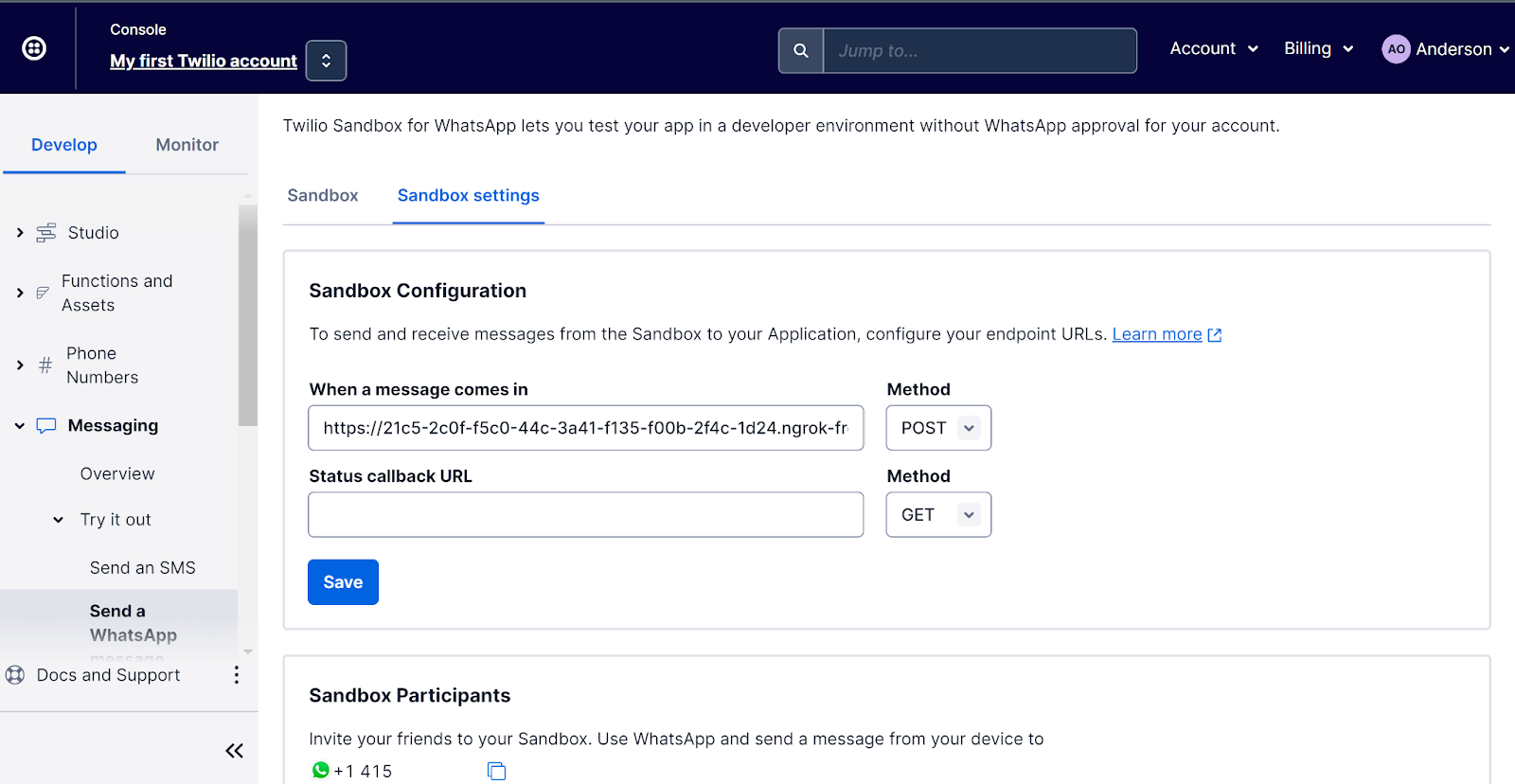Open Docs and Support
Viewport: 1515px width, 784px height.
click(x=108, y=675)
